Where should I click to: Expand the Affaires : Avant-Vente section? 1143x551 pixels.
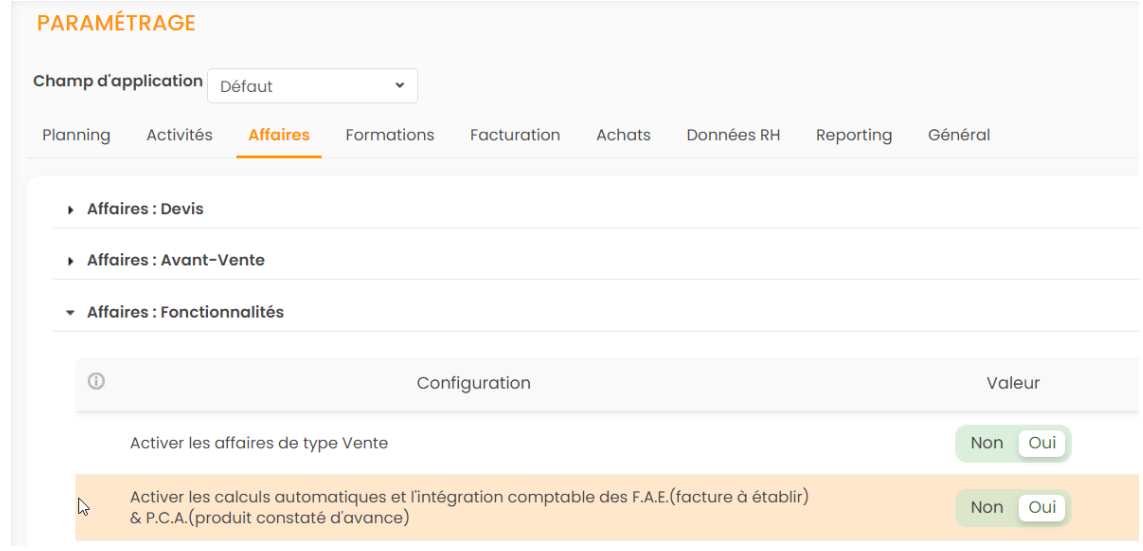click(175, 260)
